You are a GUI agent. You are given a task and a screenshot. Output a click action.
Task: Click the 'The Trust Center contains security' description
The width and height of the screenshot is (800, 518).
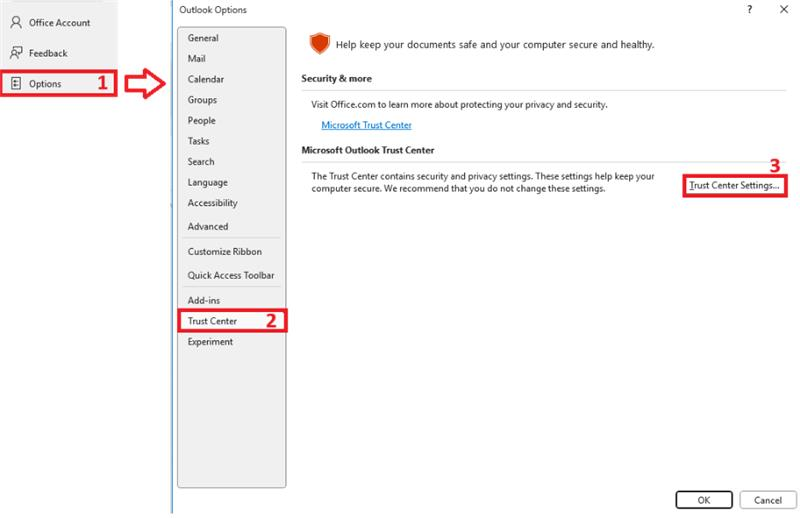(x=483, y=182)
